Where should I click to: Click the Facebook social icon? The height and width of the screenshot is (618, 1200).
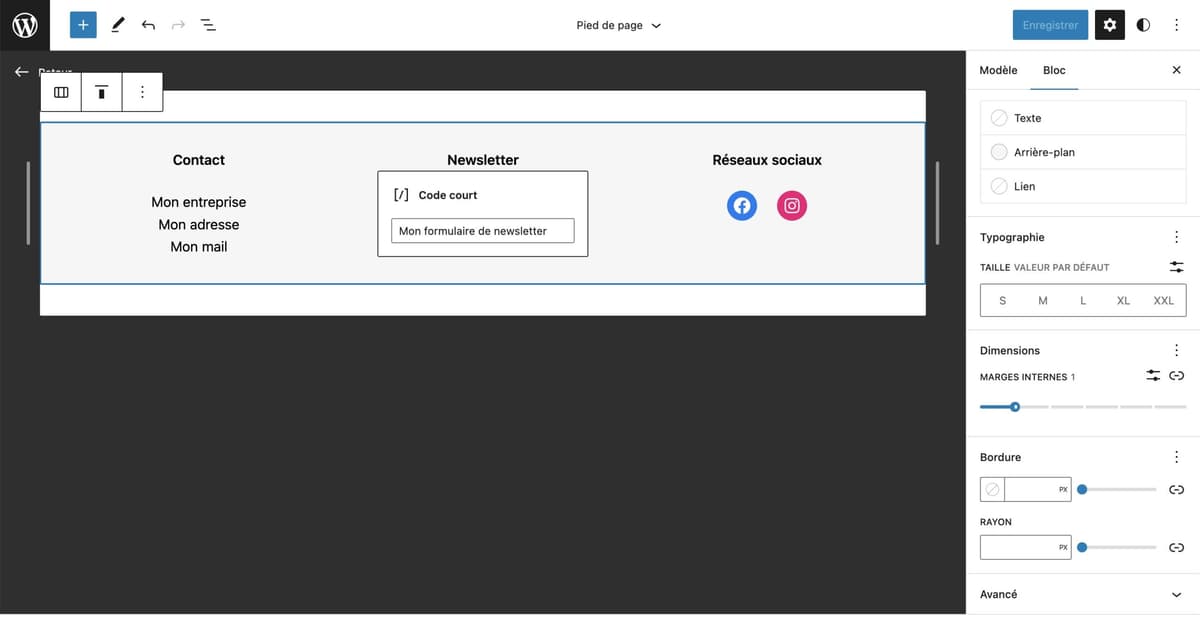(x=741, y=205)
